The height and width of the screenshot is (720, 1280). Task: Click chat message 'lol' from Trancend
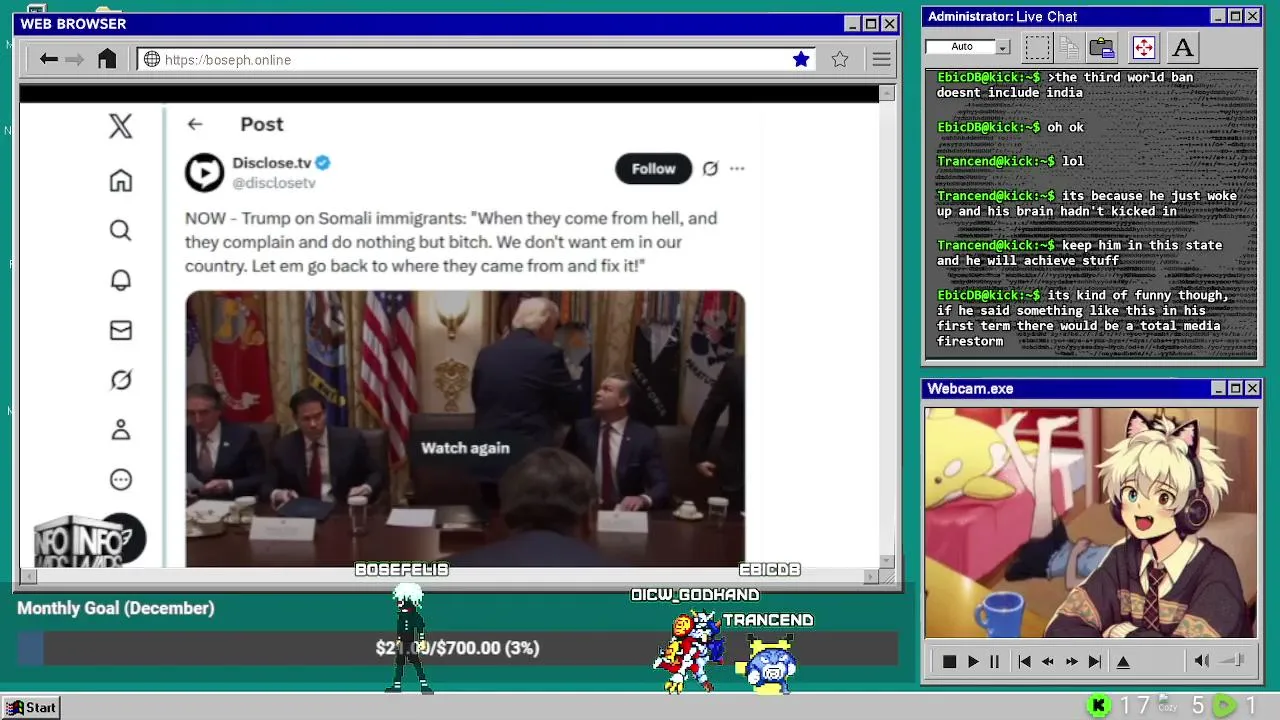[x=1073, y=161]
